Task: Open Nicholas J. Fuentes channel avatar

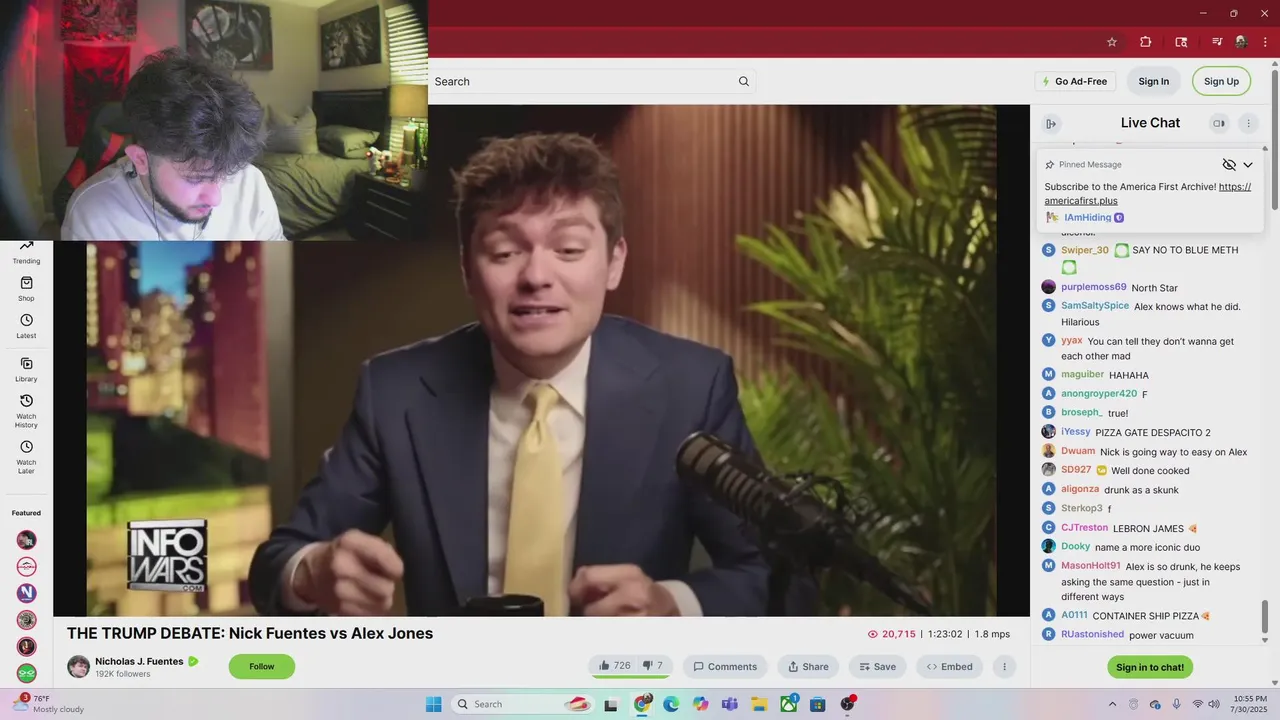Action: (x=78, y=667)
